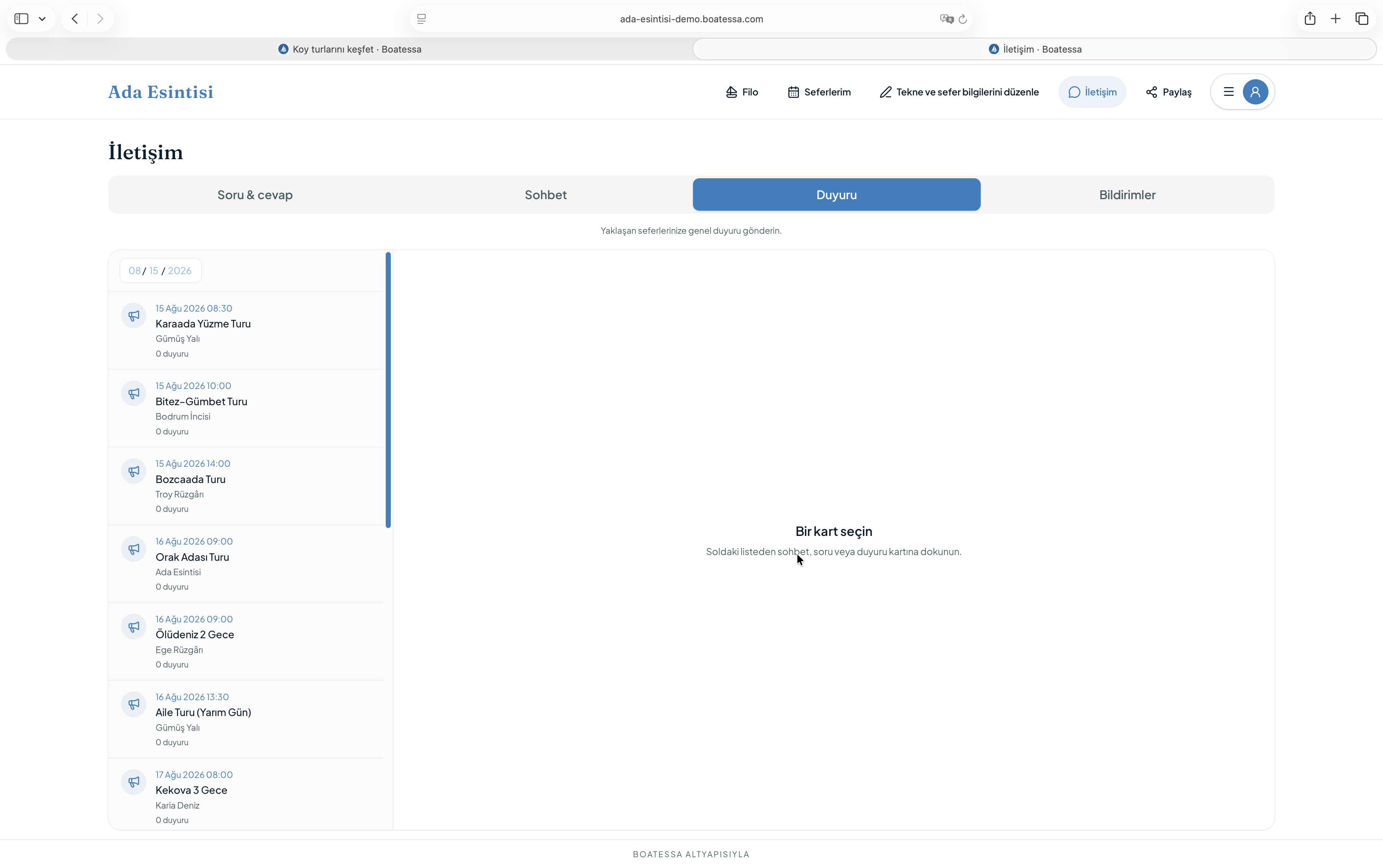Show the tab overview icon
1383x868 pixels.
click(x=1362, y=19)
